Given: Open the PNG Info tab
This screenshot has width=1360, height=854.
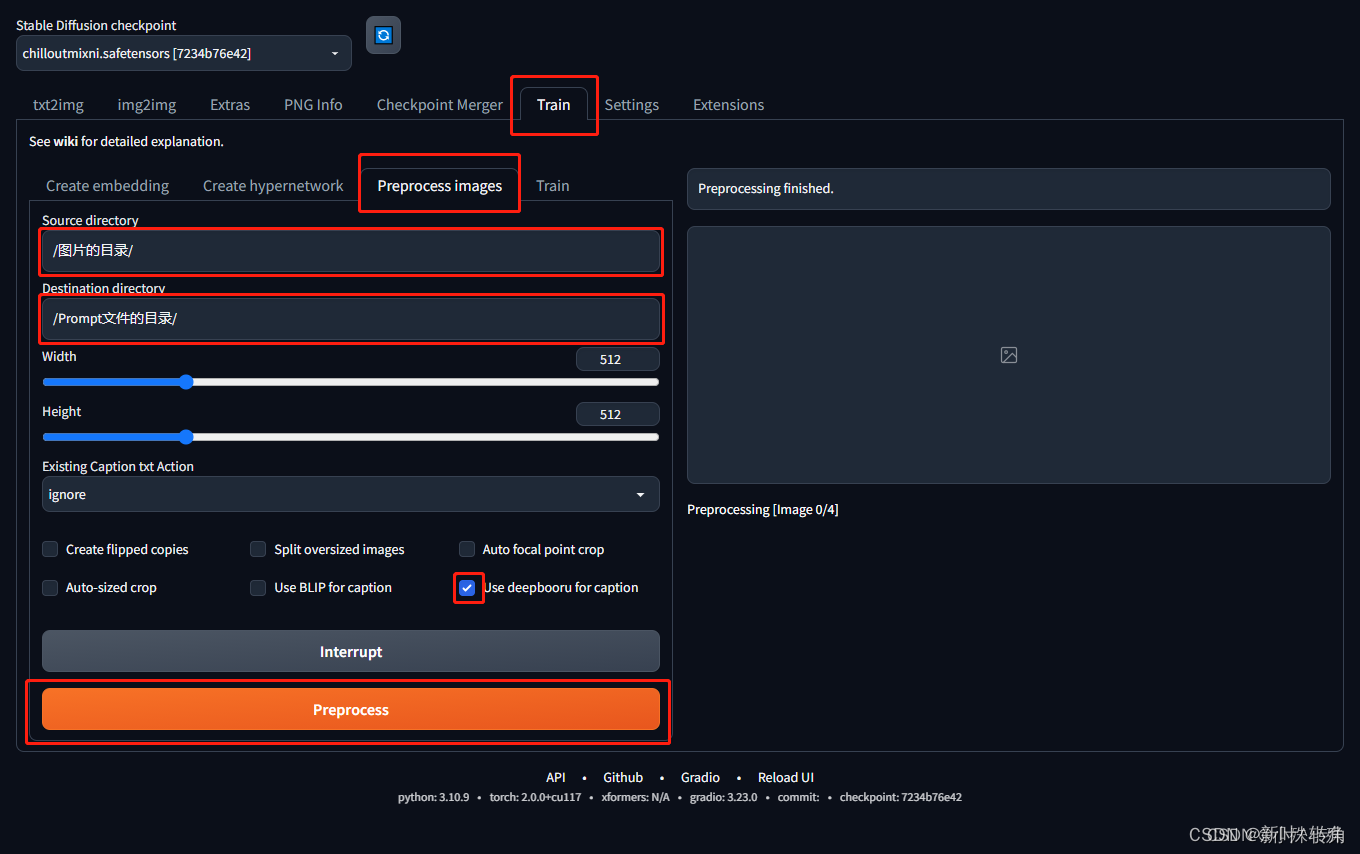Looking at the screenshot, I should 313,105.
